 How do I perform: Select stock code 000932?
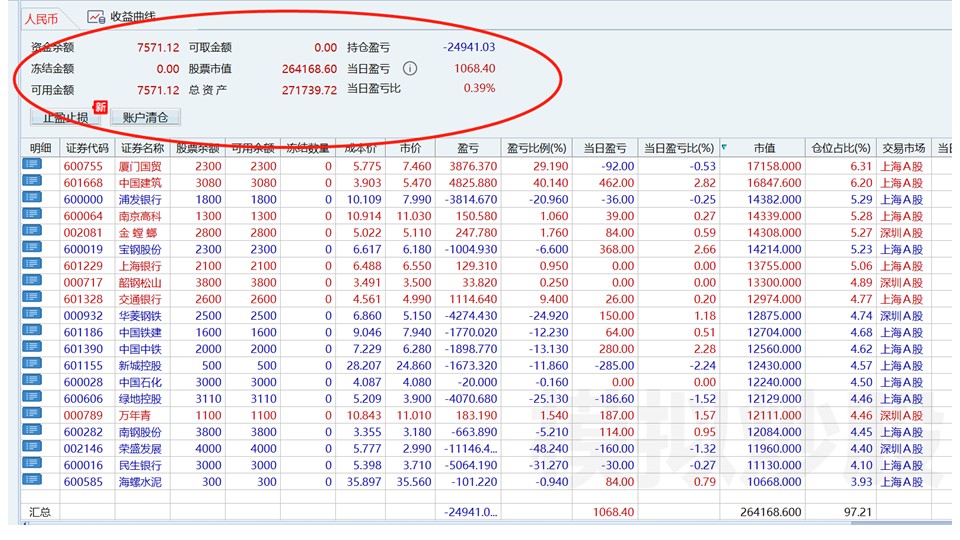click(x=83, y=315)
